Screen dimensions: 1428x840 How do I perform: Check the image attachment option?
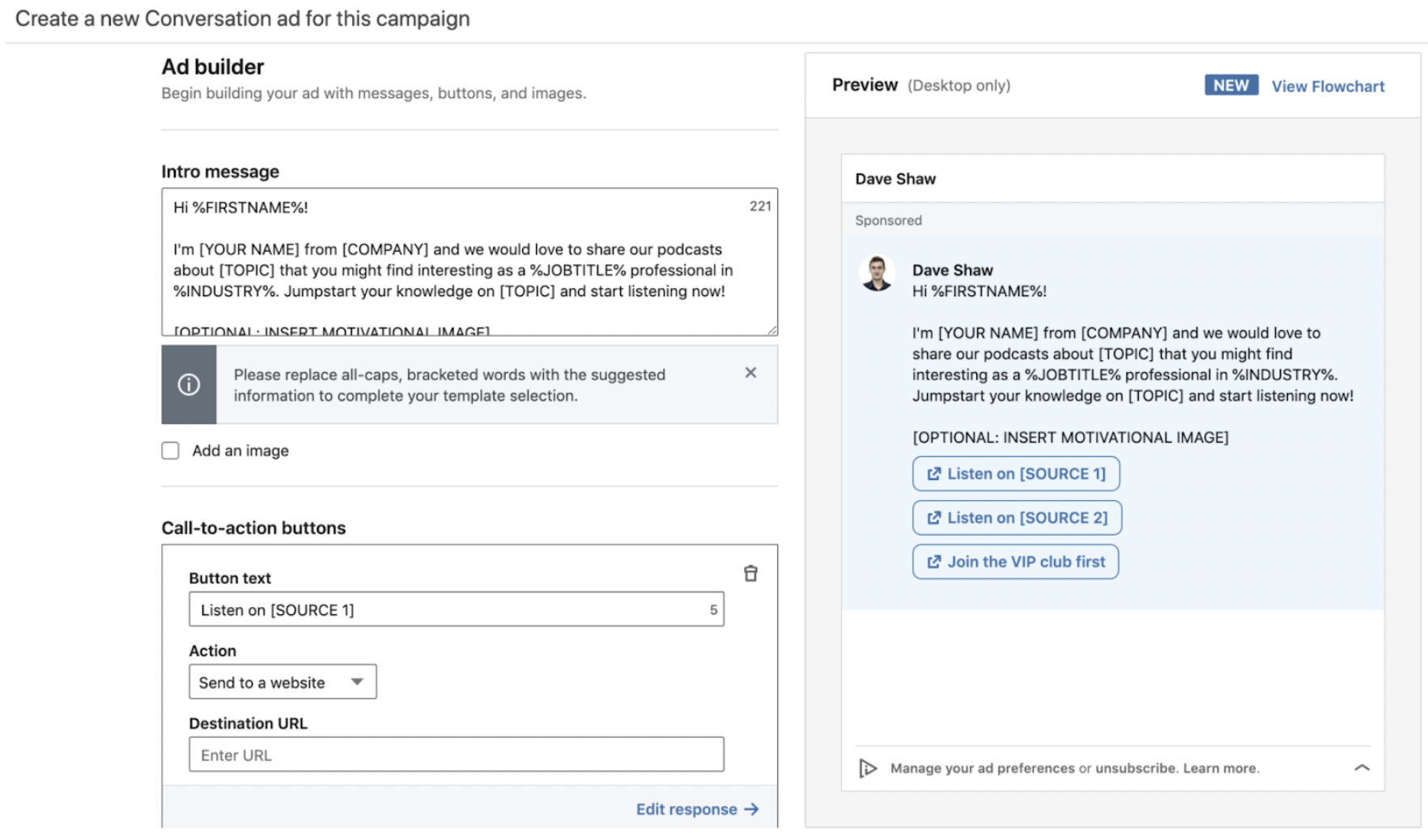(x=170, y=450)
